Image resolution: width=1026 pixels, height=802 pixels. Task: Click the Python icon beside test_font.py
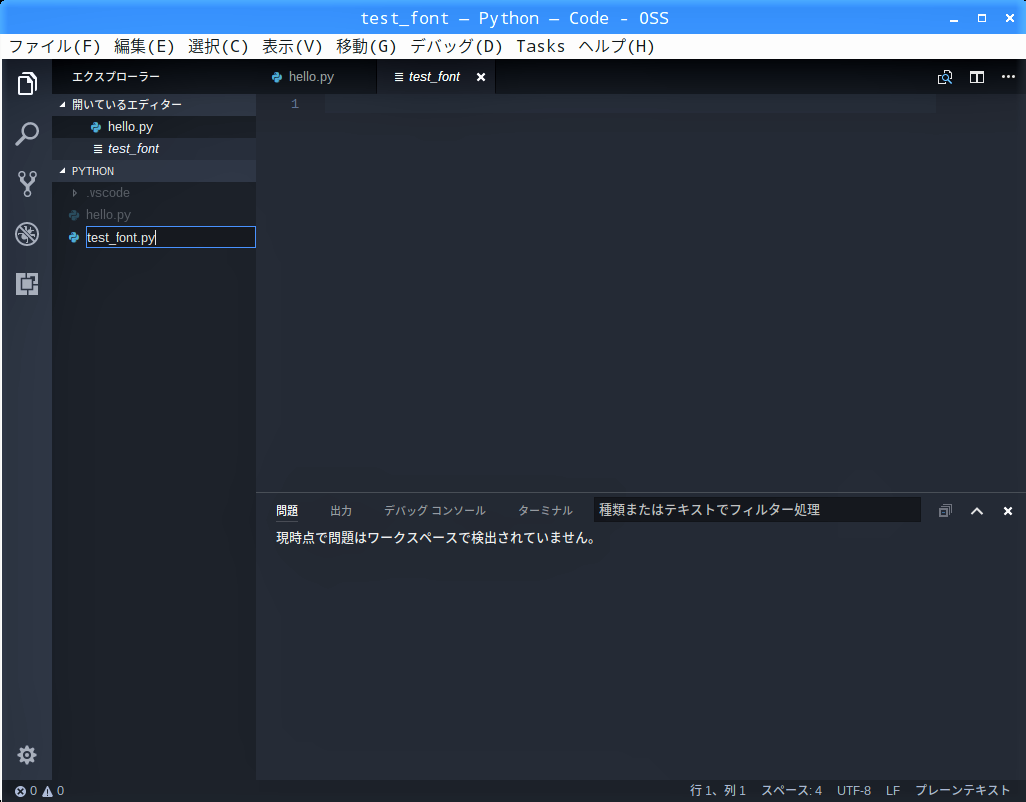(74, 237)
